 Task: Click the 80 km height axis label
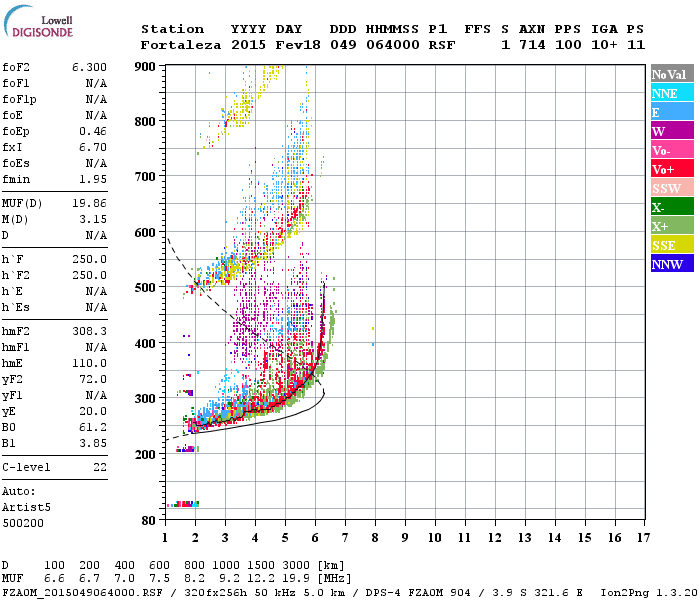click(149, 521)
